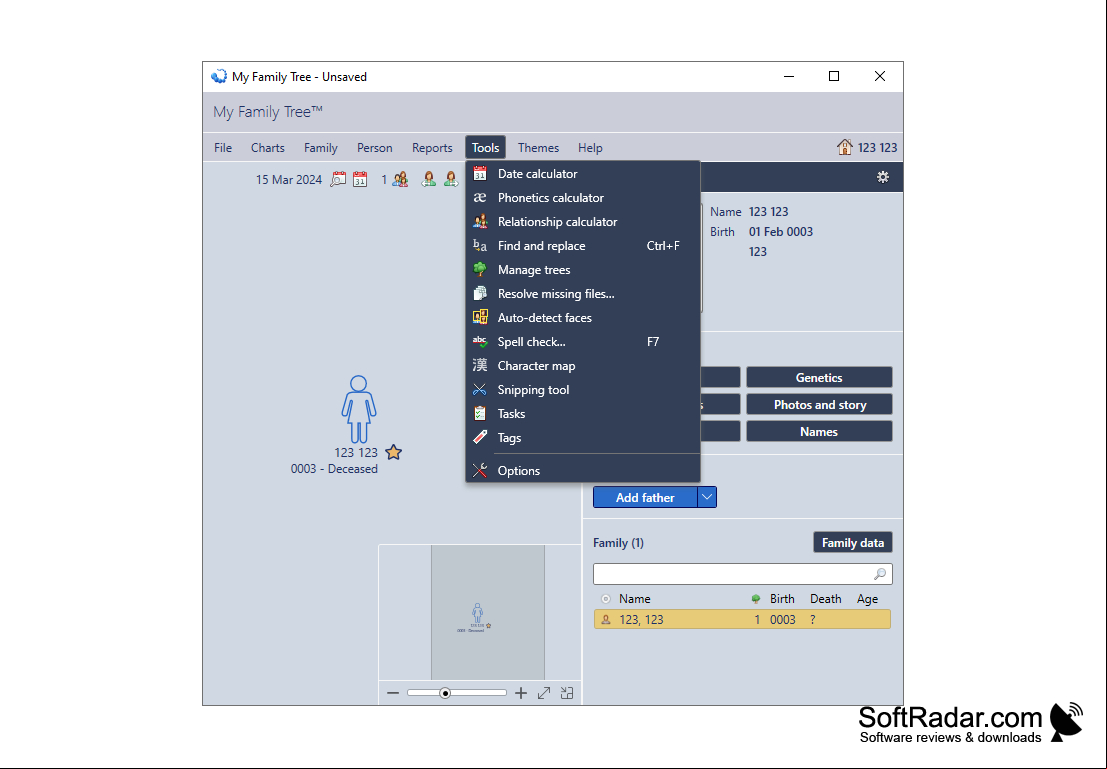The width and height of the screenshot is (1107, 769).
Task: Open the Reports menu
Action: pyautogui.click(x=432, y=148)
